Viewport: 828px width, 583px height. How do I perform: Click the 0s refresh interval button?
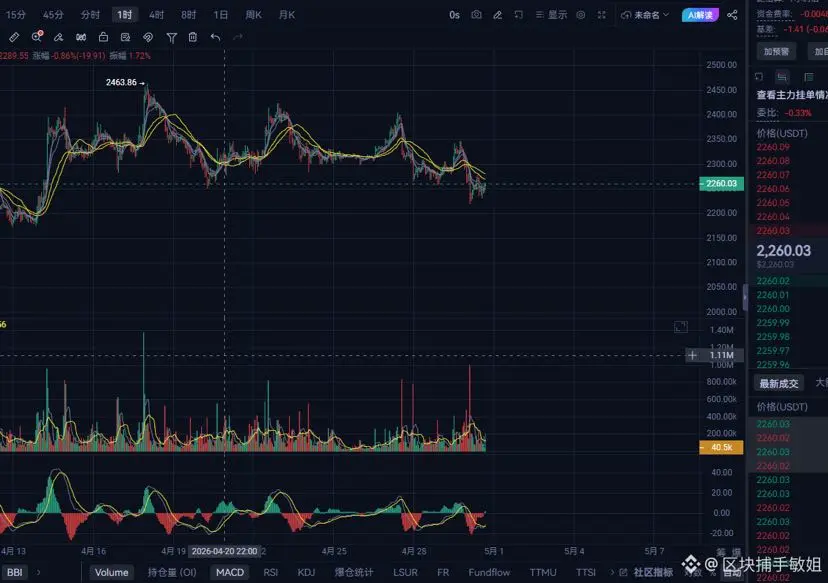pyautogui.click(x=454, y=15)
